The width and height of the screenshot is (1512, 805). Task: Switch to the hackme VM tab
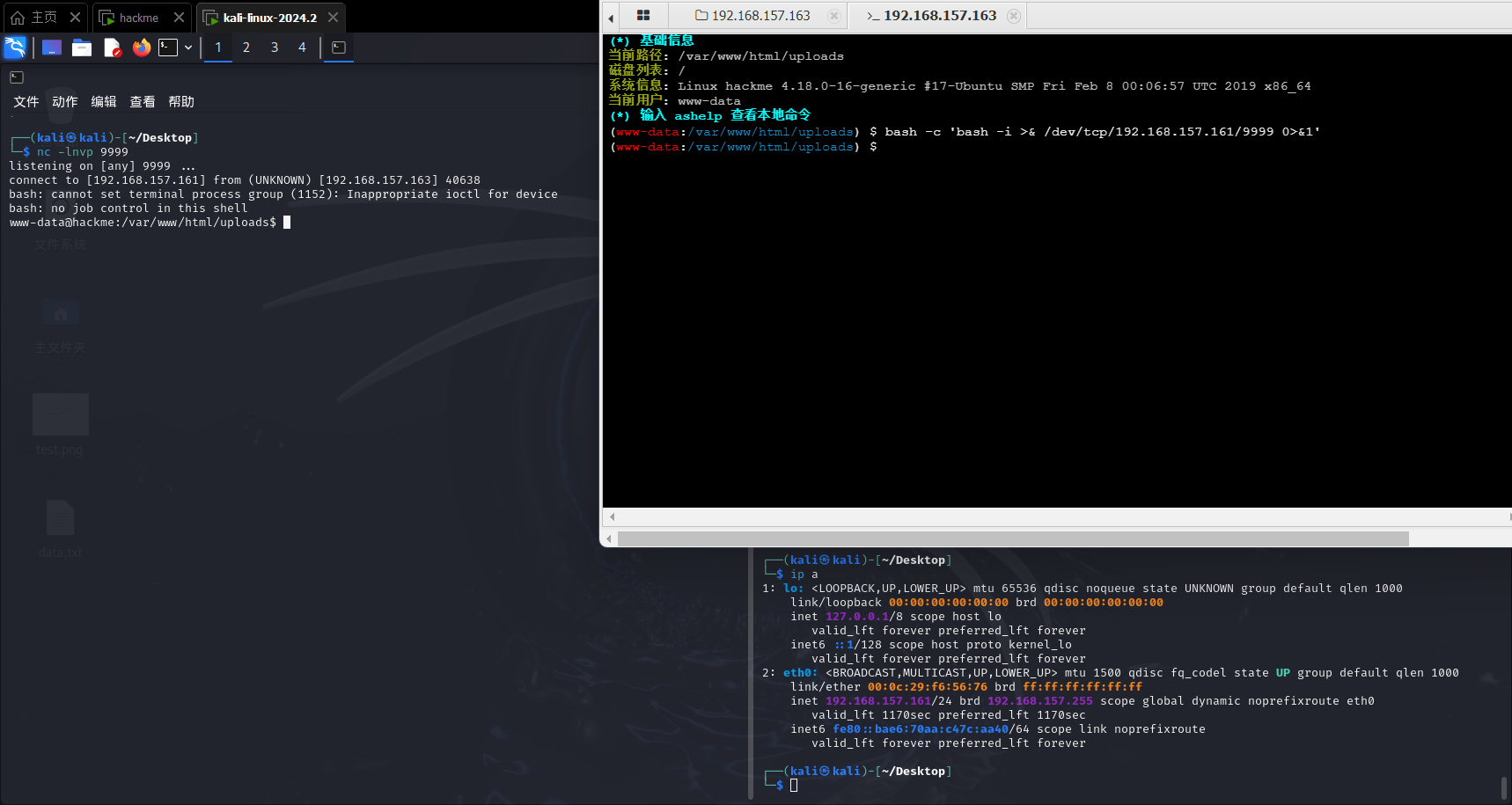[x=141, y=18]
